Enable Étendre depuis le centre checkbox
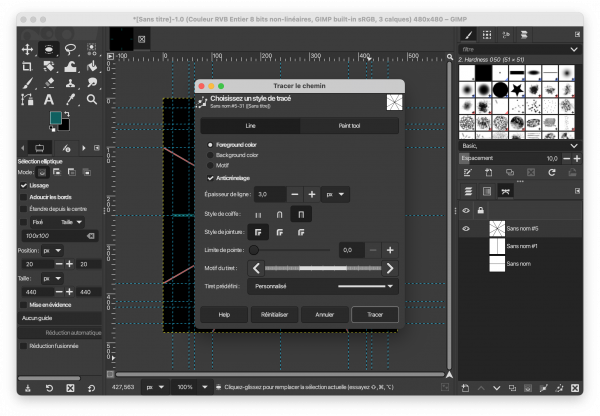 click(x=24, y=209)
